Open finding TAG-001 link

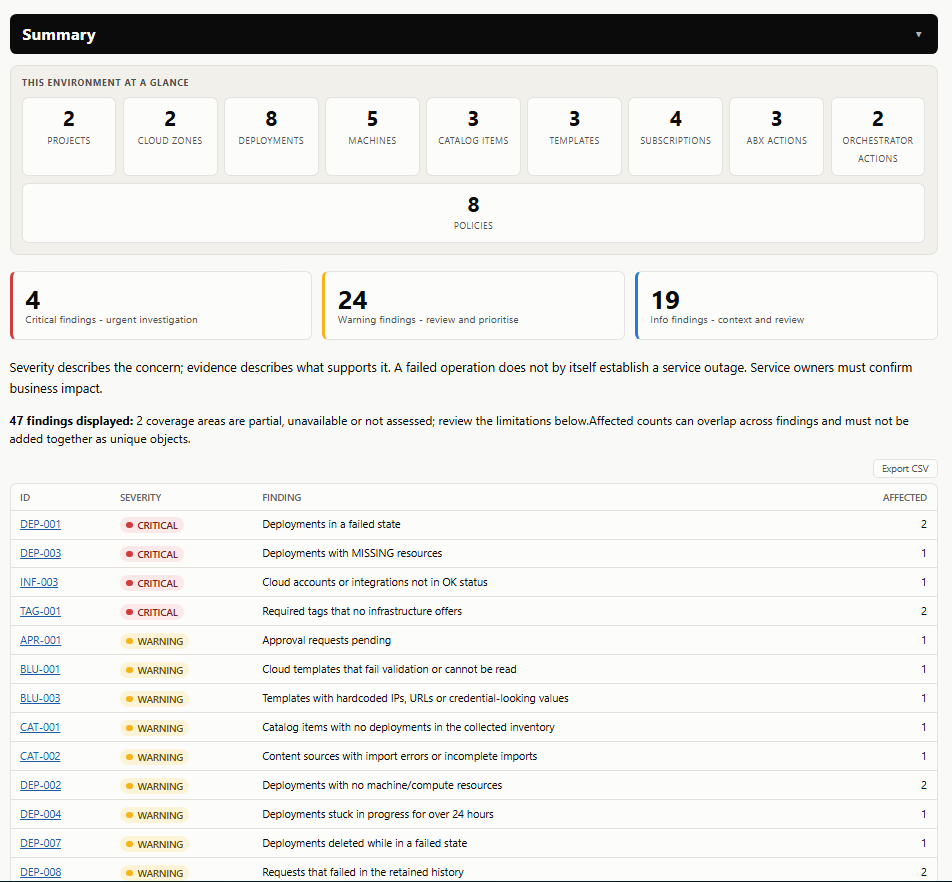pos(40,611)
